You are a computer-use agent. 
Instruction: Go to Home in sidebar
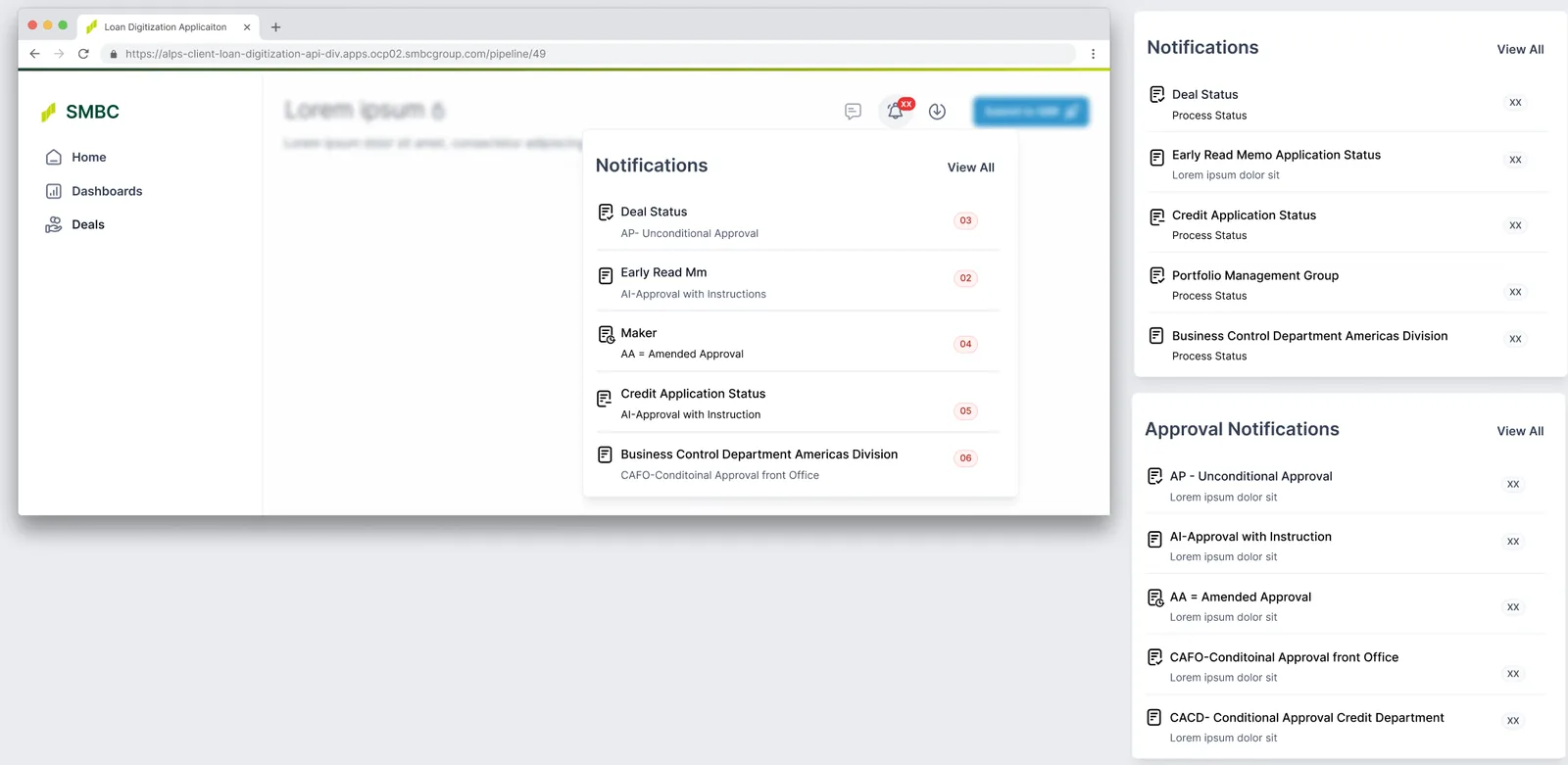(75, 157)
